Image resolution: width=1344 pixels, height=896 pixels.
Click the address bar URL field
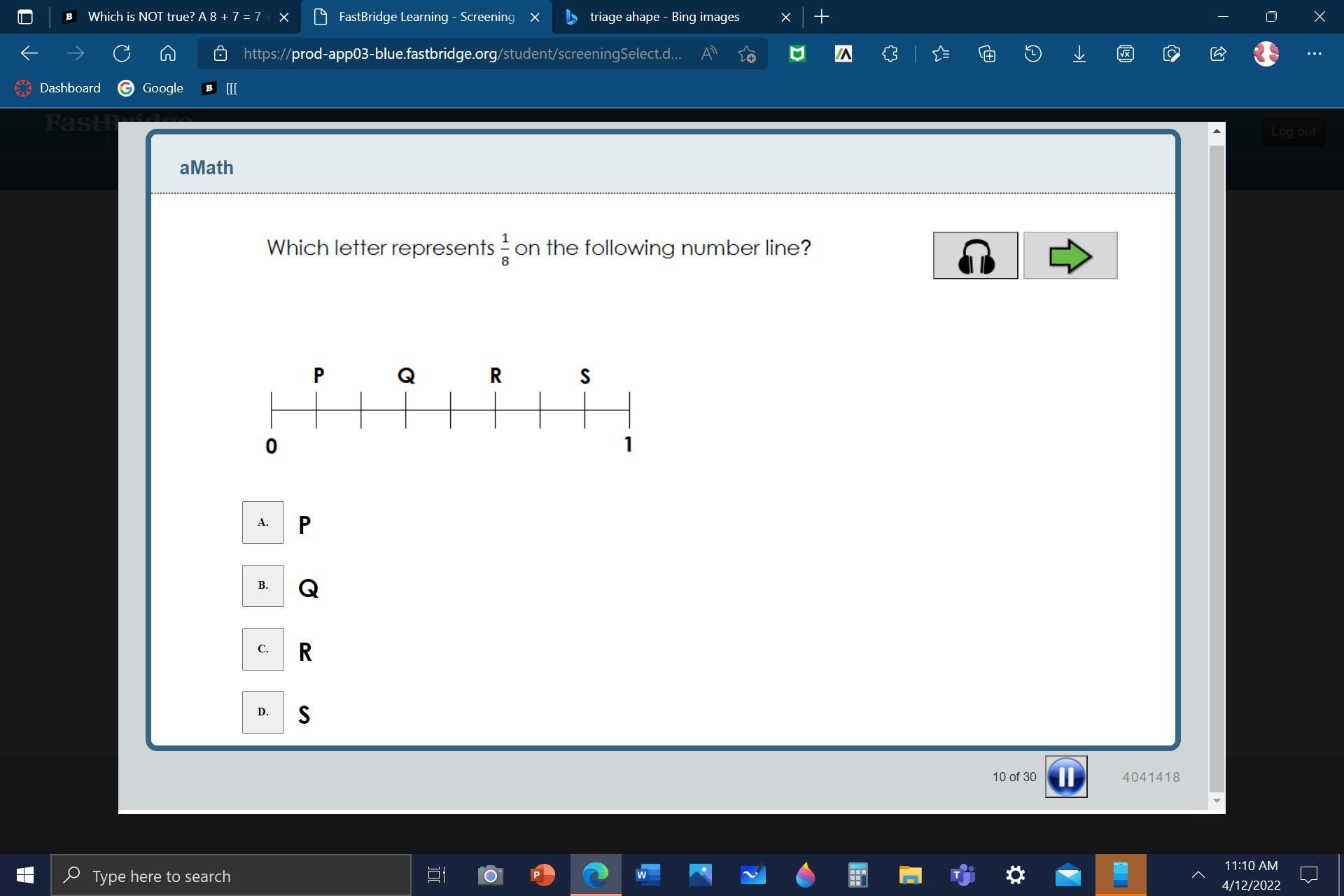click(462, 54)
